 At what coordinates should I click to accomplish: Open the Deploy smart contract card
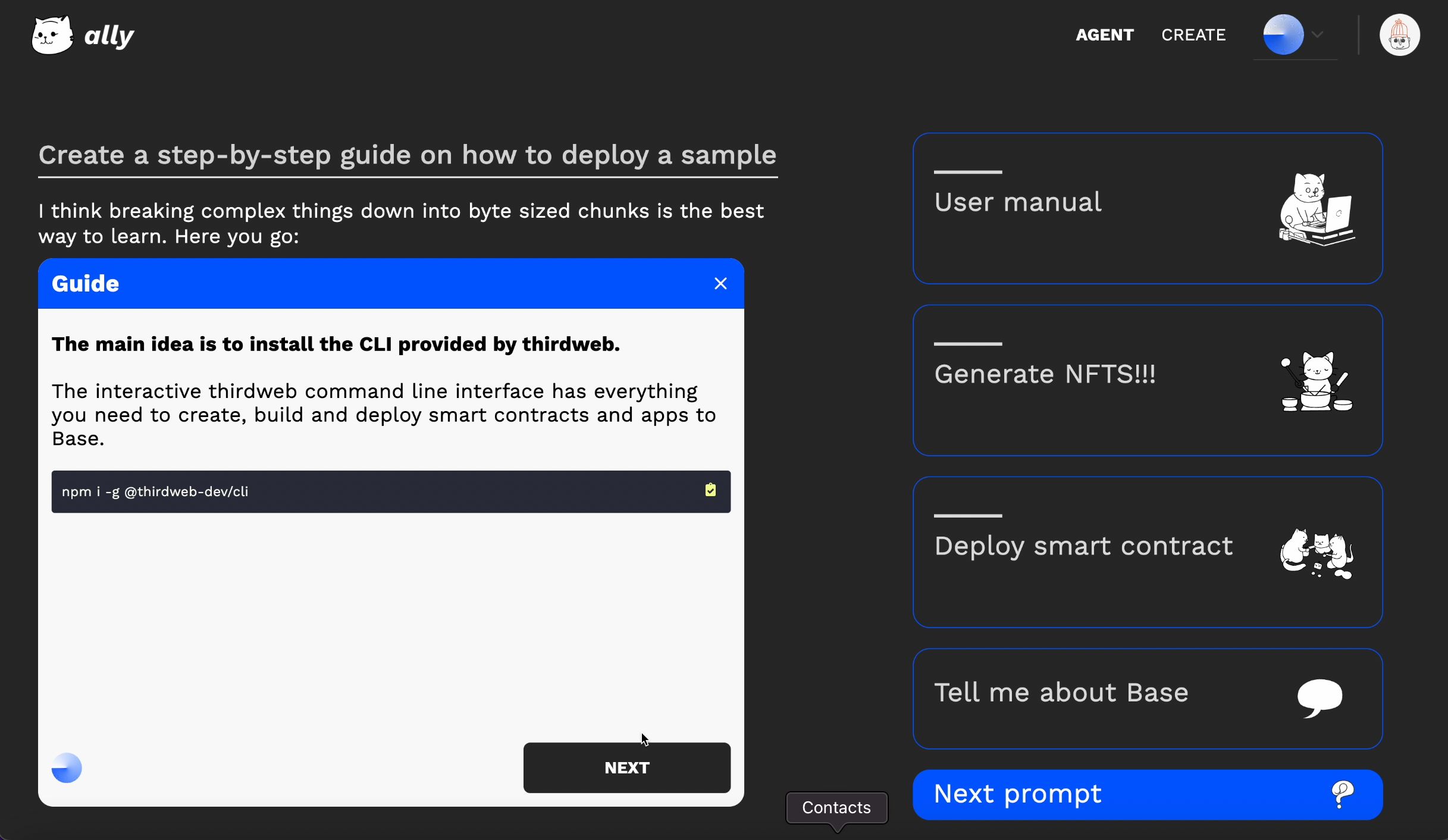pyautogui.click(x=1148, y=552)
